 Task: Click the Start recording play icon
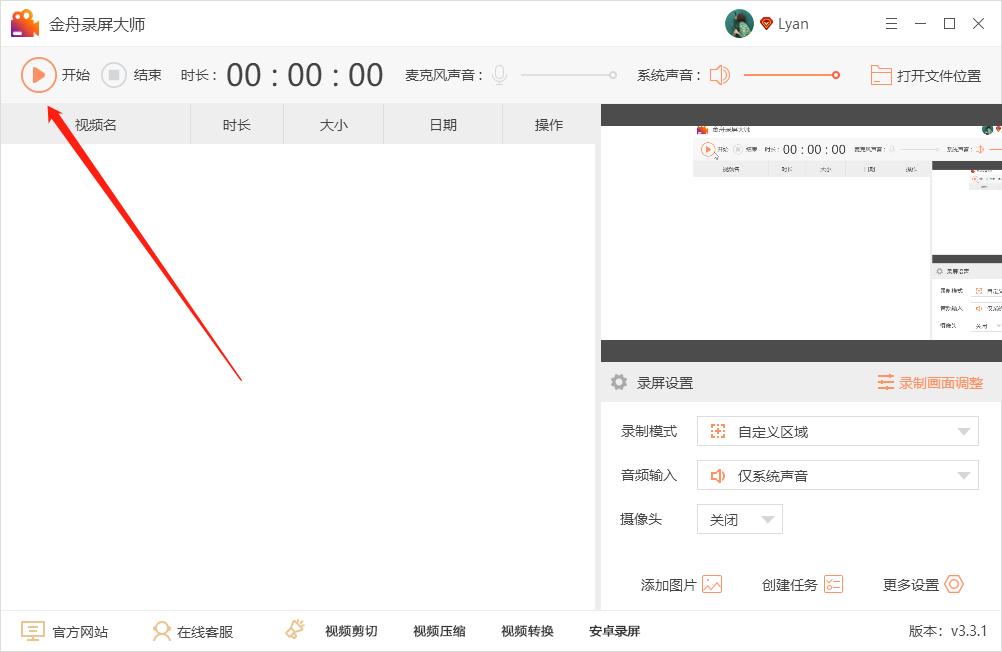[40, 74]
